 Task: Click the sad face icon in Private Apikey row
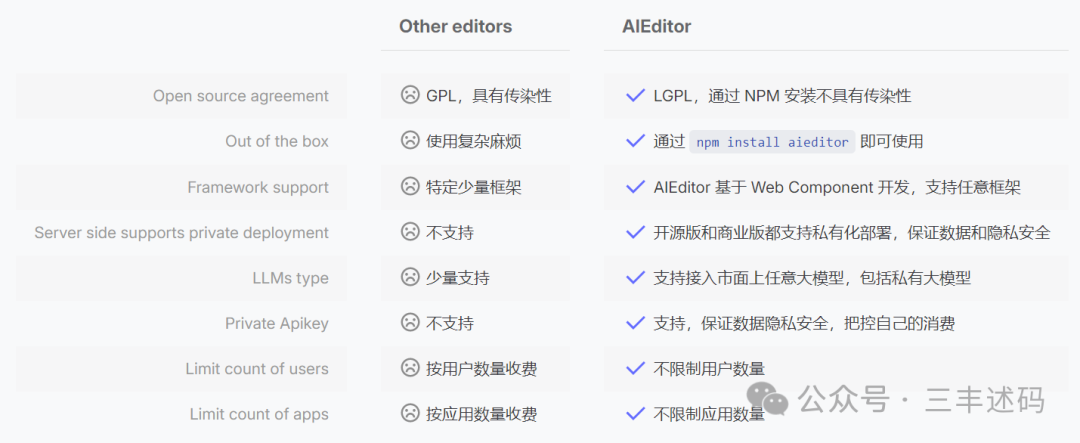[410, 322]
